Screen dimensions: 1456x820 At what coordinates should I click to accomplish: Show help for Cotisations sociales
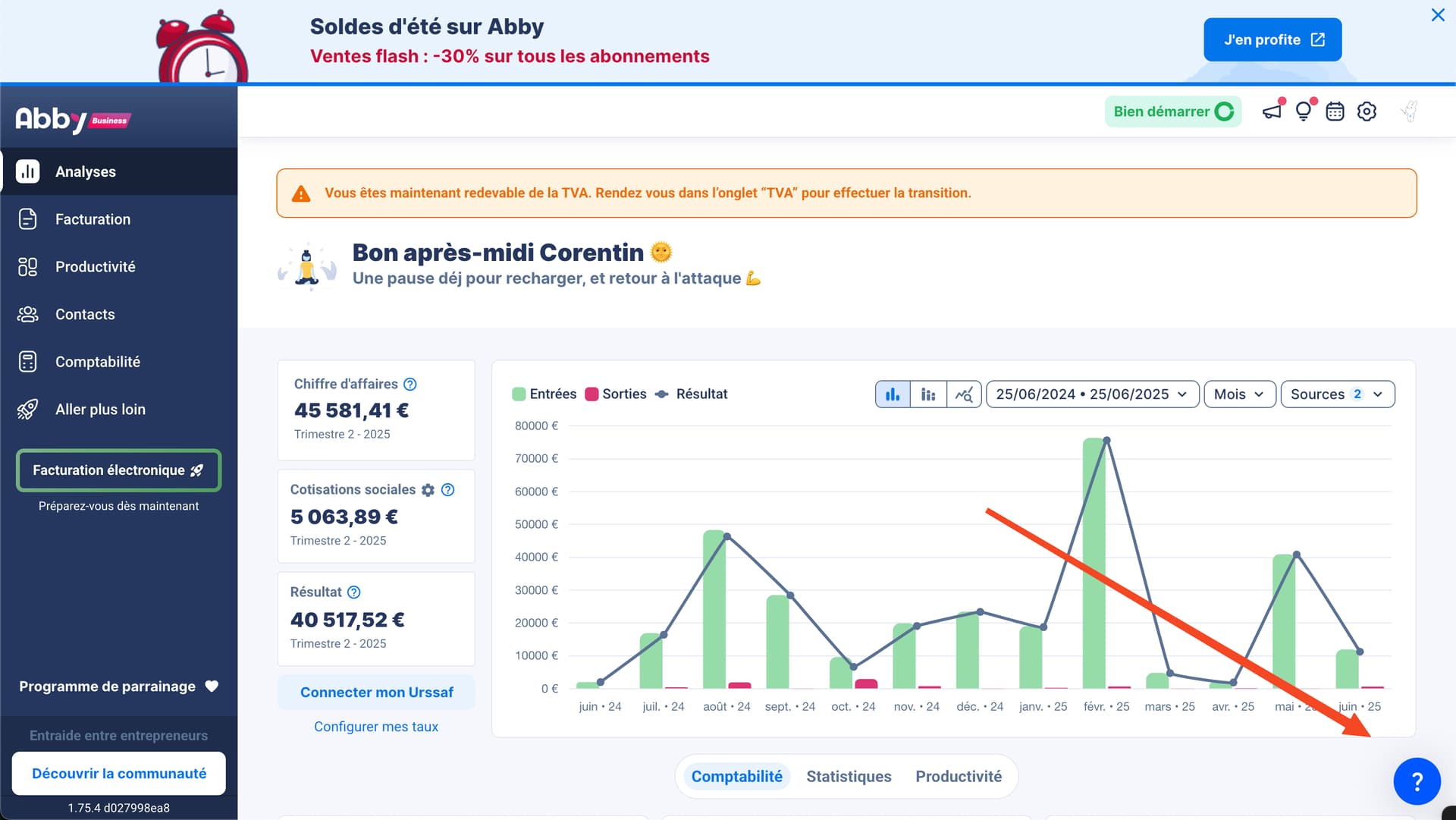[448, 490]
